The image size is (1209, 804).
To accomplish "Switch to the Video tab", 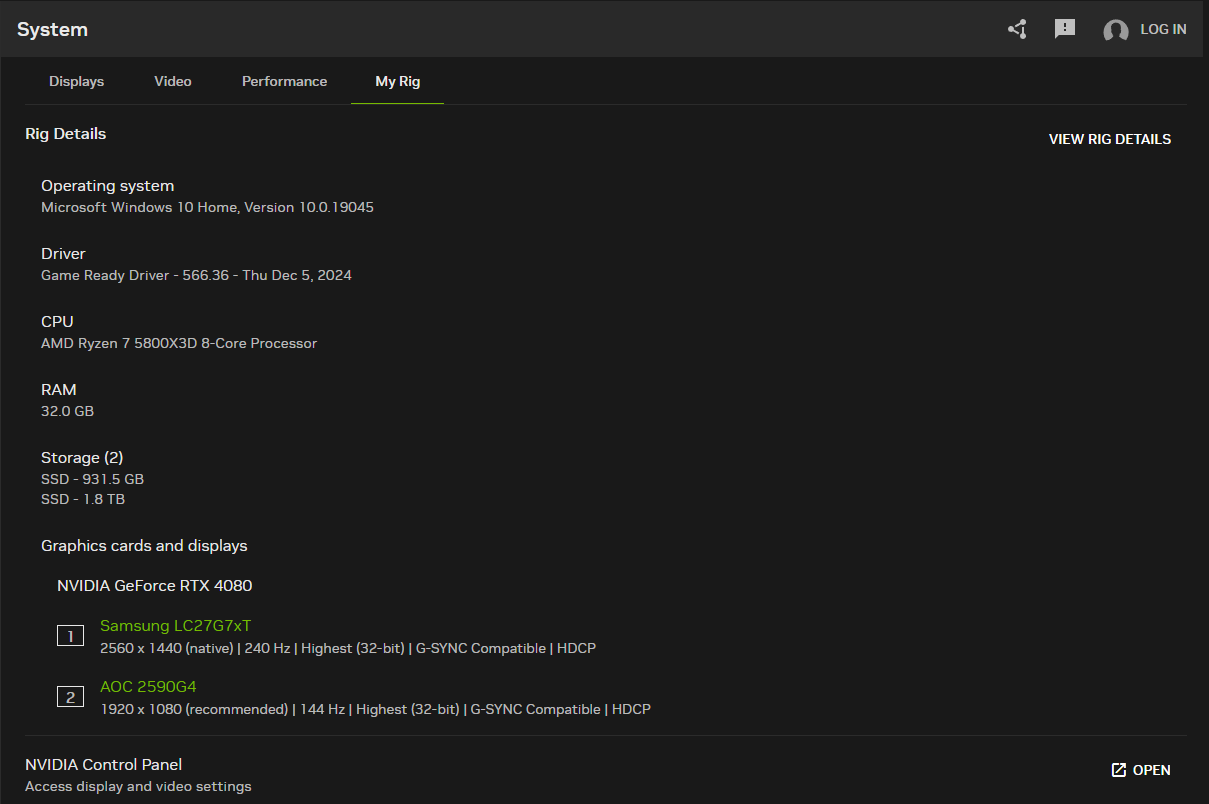I will pos(173,81).
